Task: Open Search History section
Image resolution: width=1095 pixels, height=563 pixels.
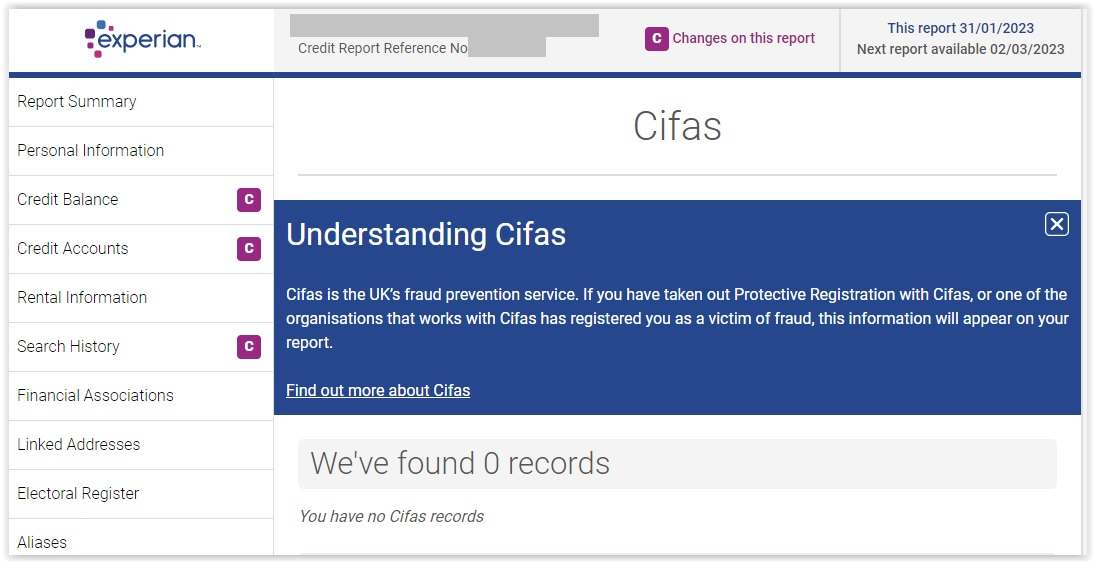Action: point(141,346)
